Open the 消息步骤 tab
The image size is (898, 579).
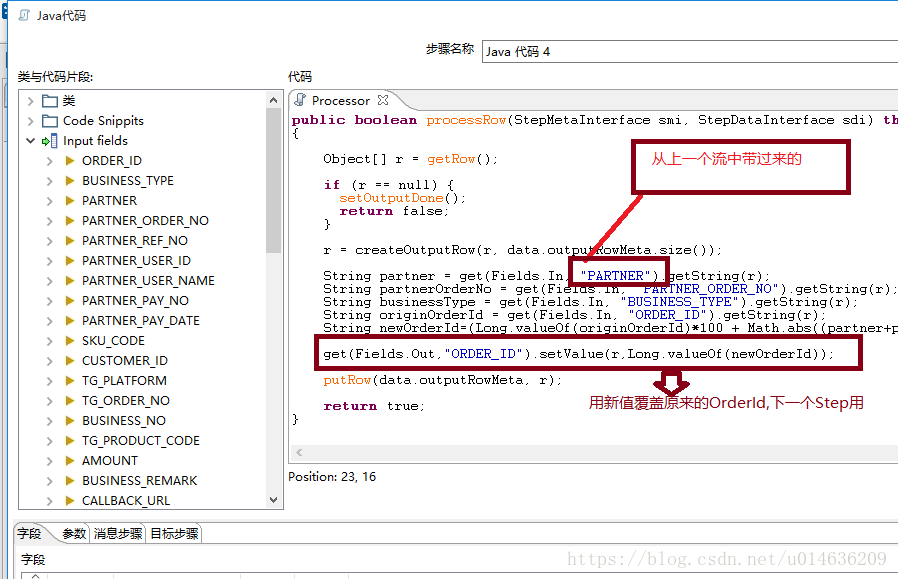tap(118, 534)
